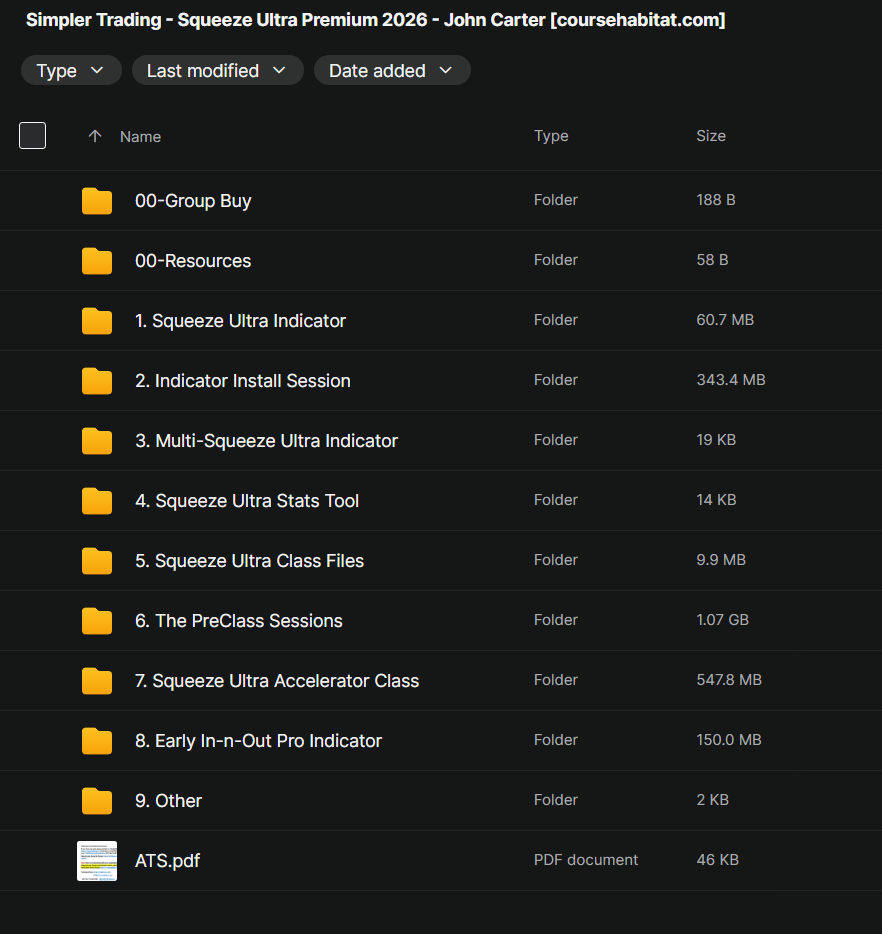Open the Last modified filter dropdown
882x934 pixels.
[x=218, y=70]
